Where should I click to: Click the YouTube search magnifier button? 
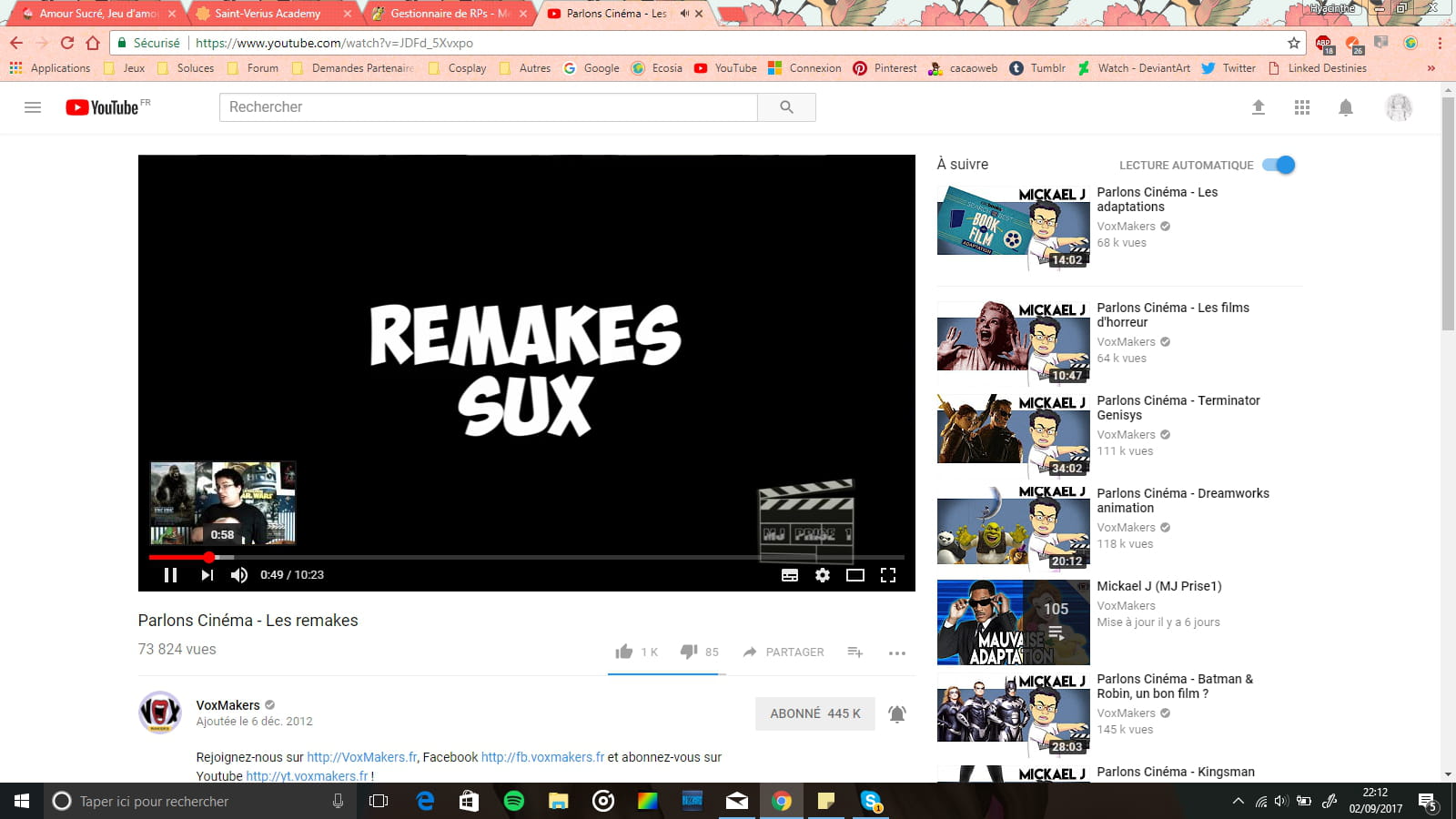point(787,107)
